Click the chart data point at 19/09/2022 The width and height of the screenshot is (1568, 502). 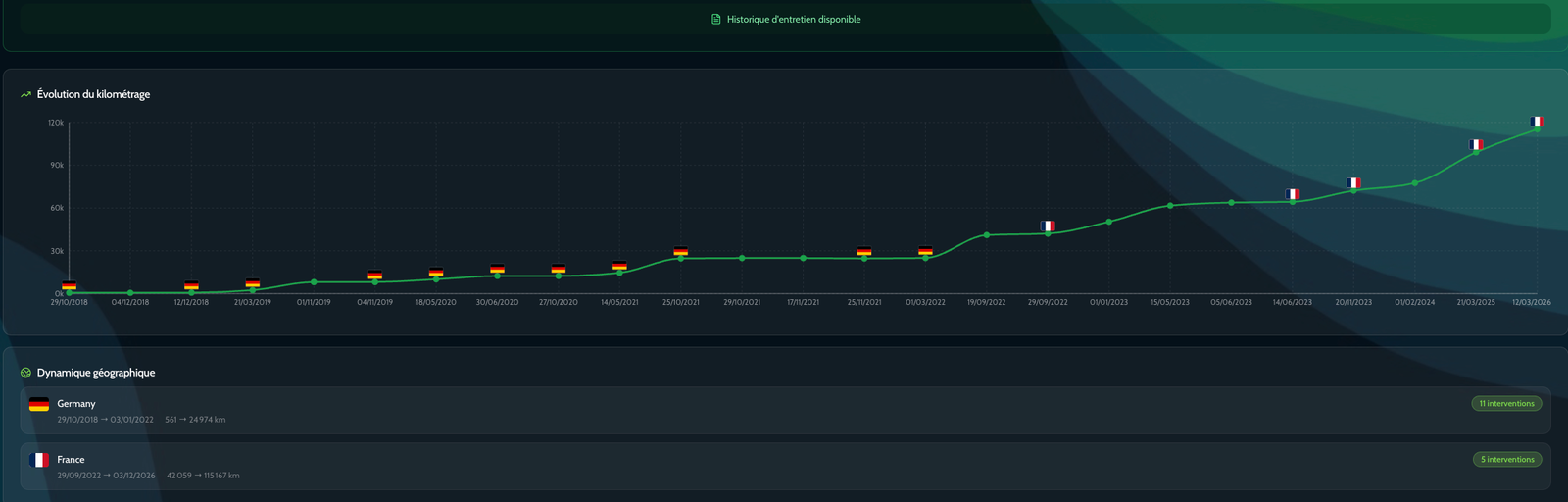tap(987, 235)
